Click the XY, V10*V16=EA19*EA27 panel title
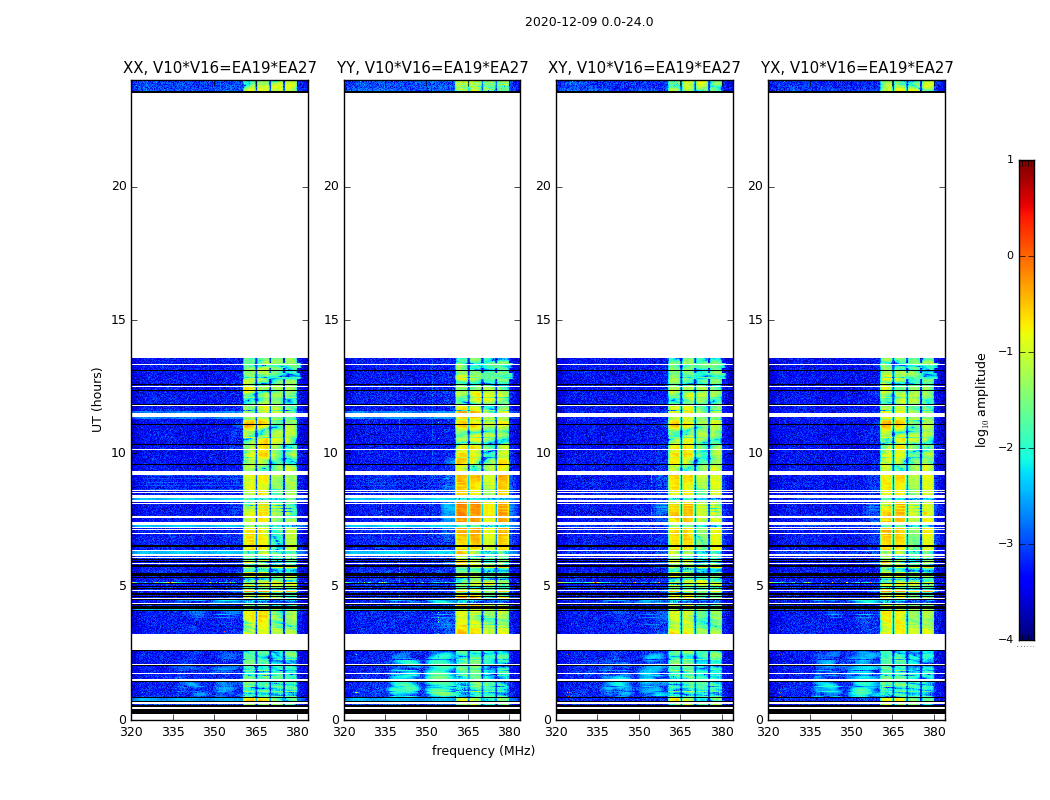Image resolution: width=1050 pixels, height=800 pixels. 644,68
